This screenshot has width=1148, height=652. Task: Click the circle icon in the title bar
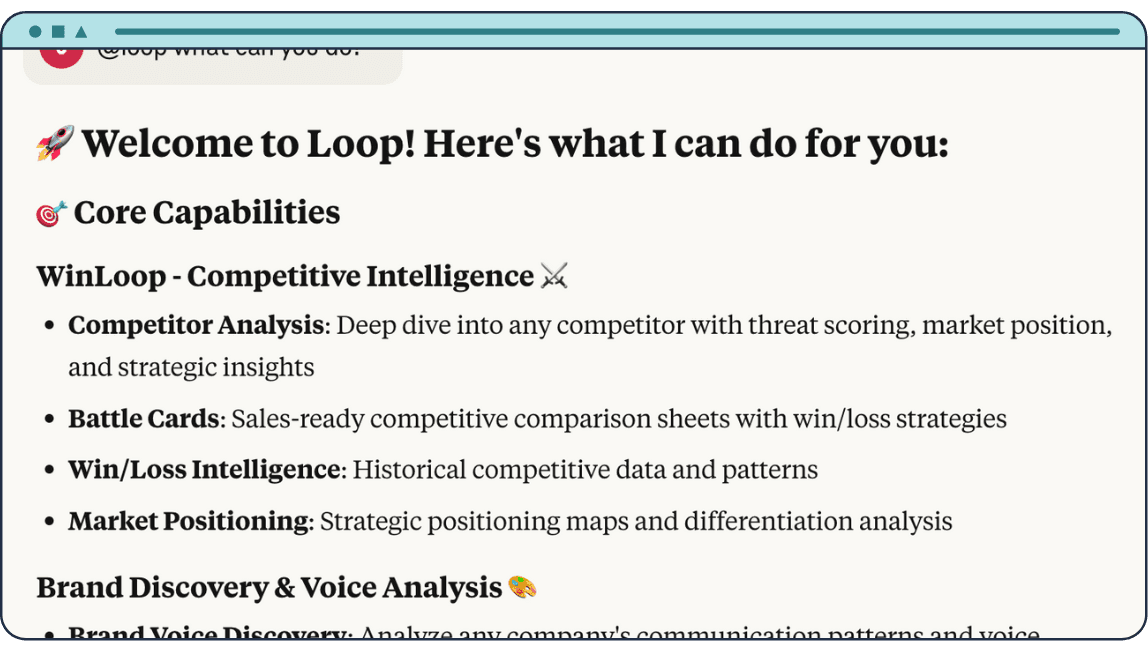(36, 32)
